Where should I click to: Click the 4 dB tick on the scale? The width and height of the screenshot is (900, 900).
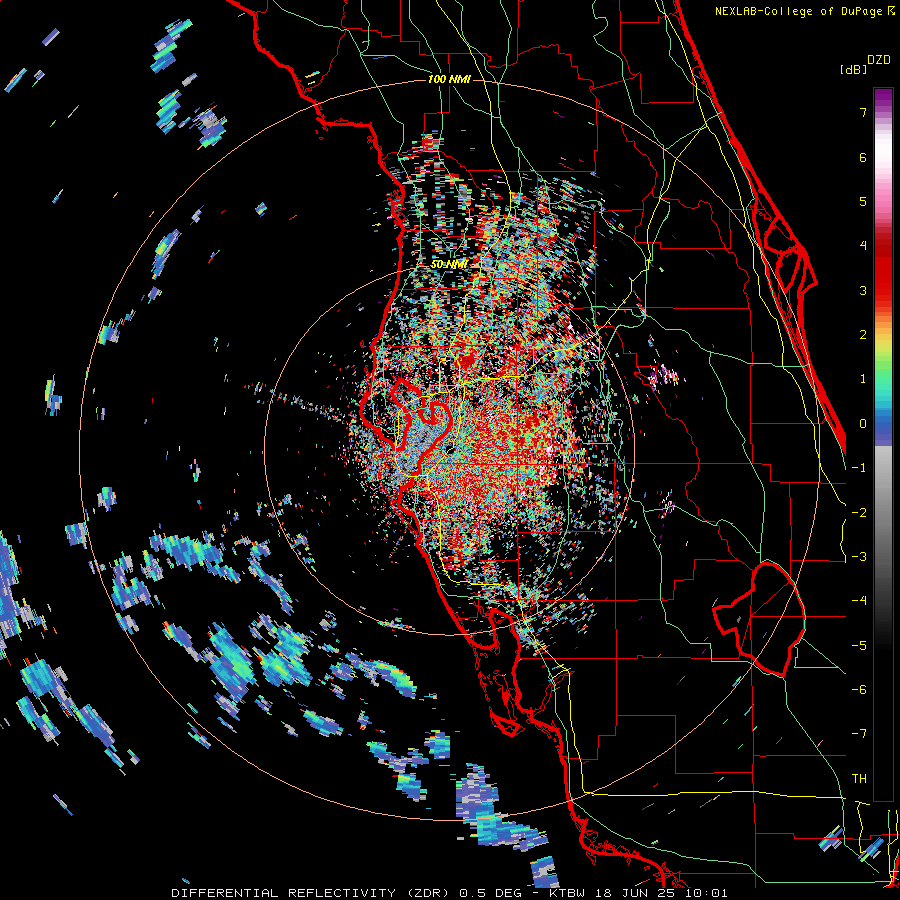(863, 246)
